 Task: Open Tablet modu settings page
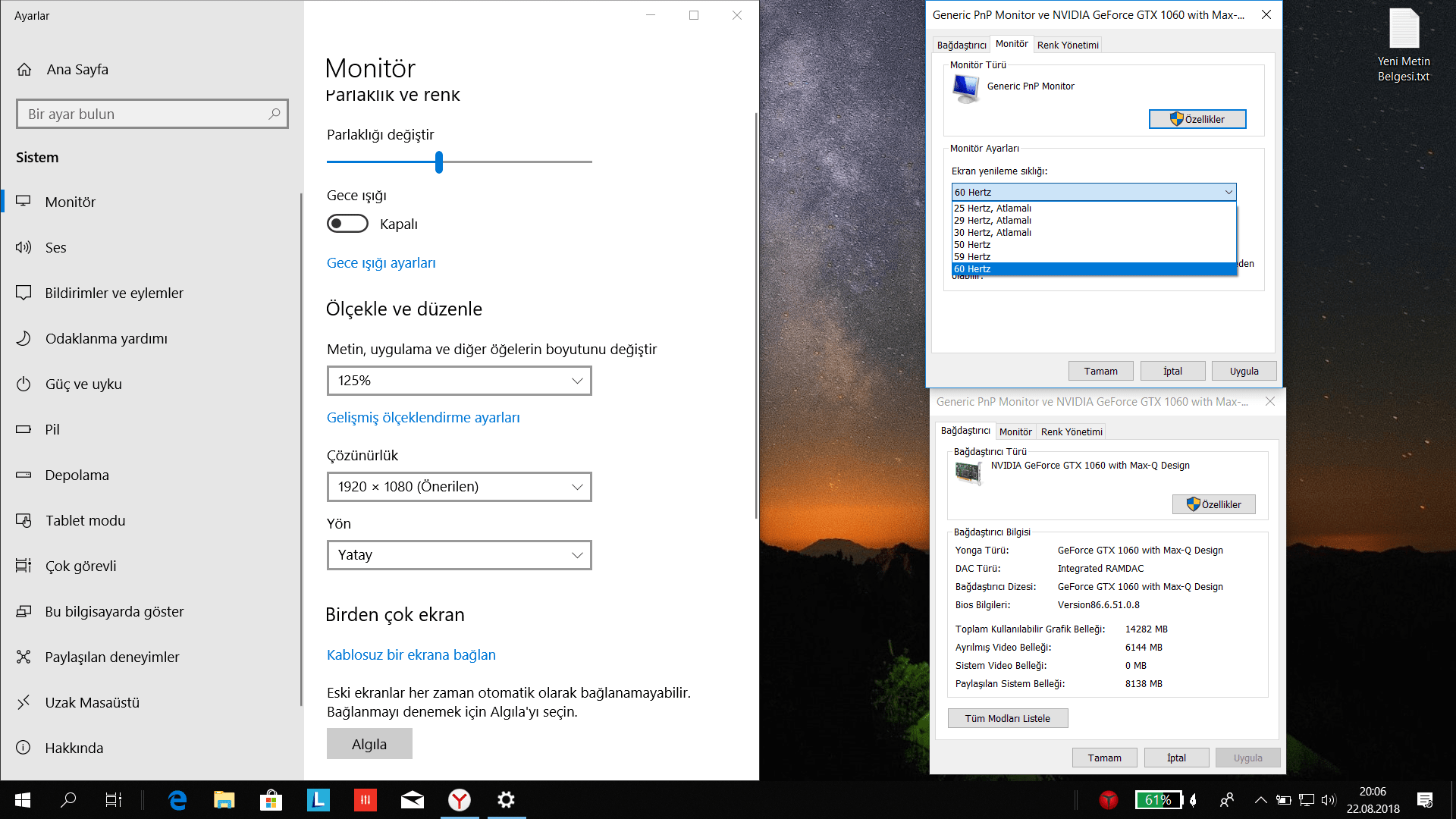coord(85,520)
